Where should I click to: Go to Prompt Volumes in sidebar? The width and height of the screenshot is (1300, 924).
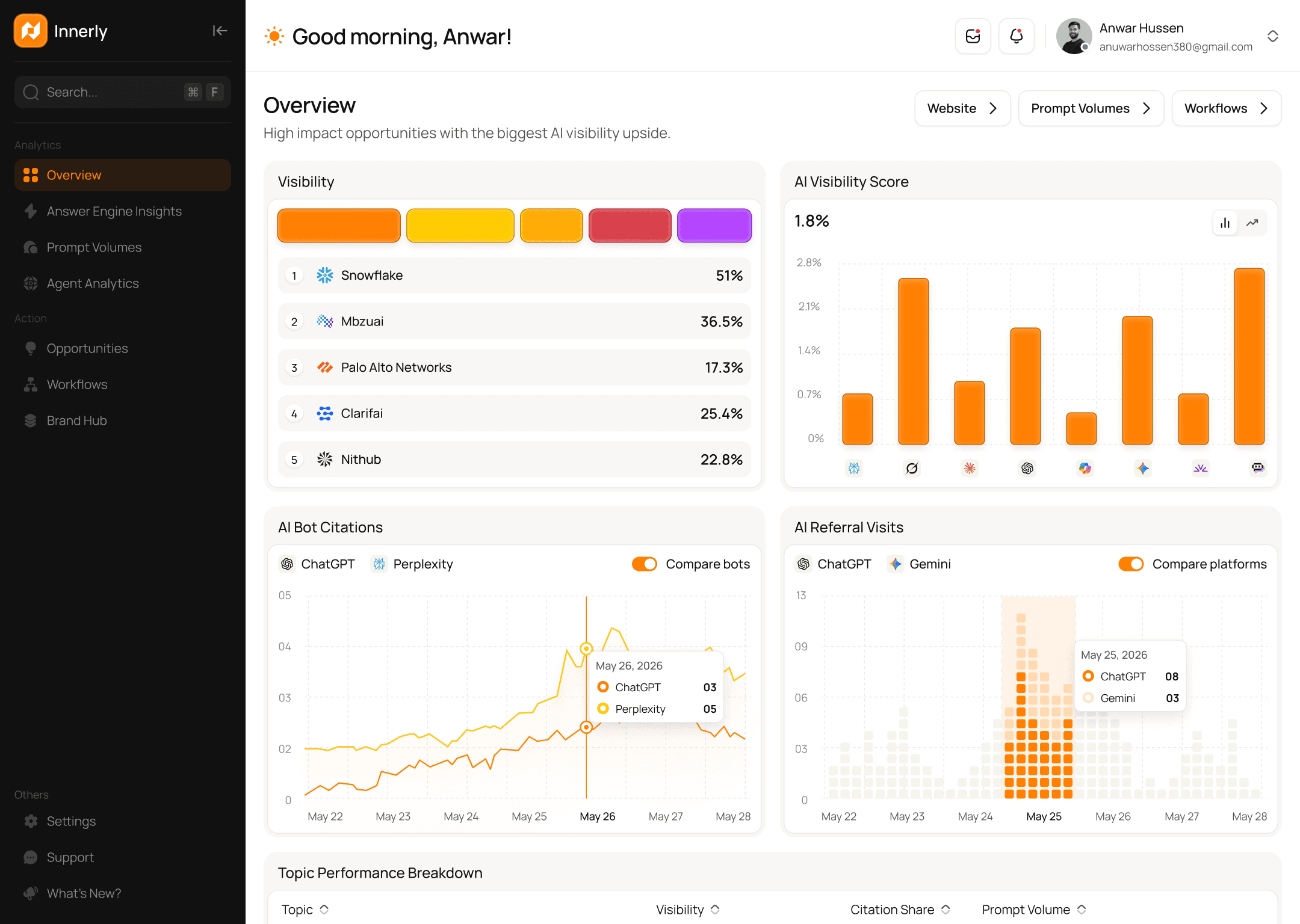click(x=123, y=247)
